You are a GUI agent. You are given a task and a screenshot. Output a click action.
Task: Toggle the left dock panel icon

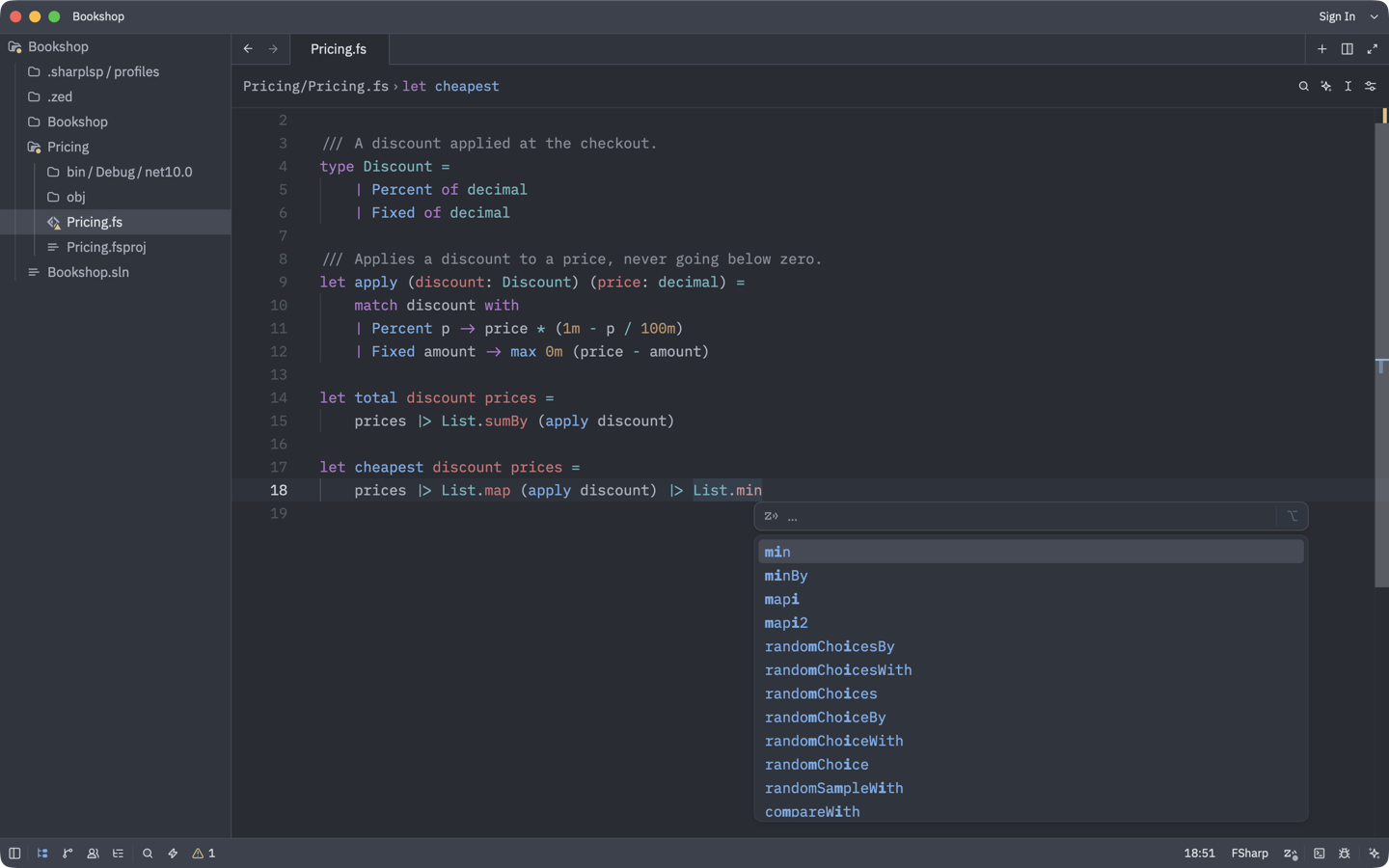pos(14,854)
